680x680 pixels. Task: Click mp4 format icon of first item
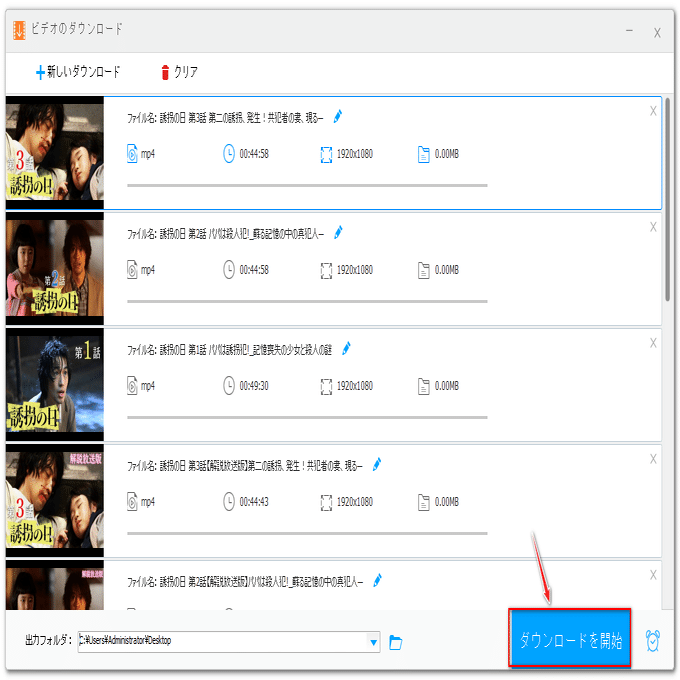click(x=132, y=154)
